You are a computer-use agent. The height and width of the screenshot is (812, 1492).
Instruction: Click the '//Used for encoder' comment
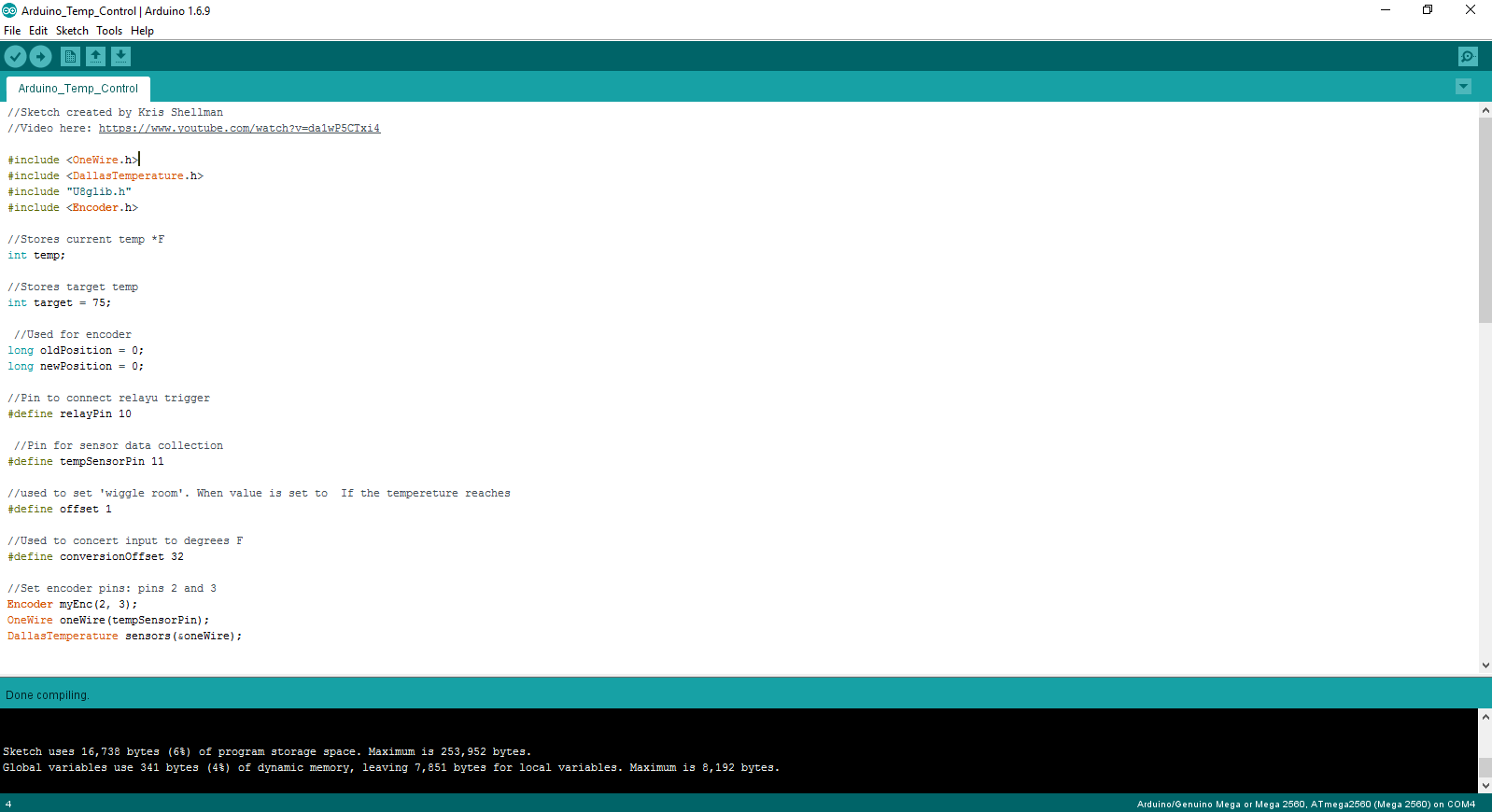pos(73,335)
